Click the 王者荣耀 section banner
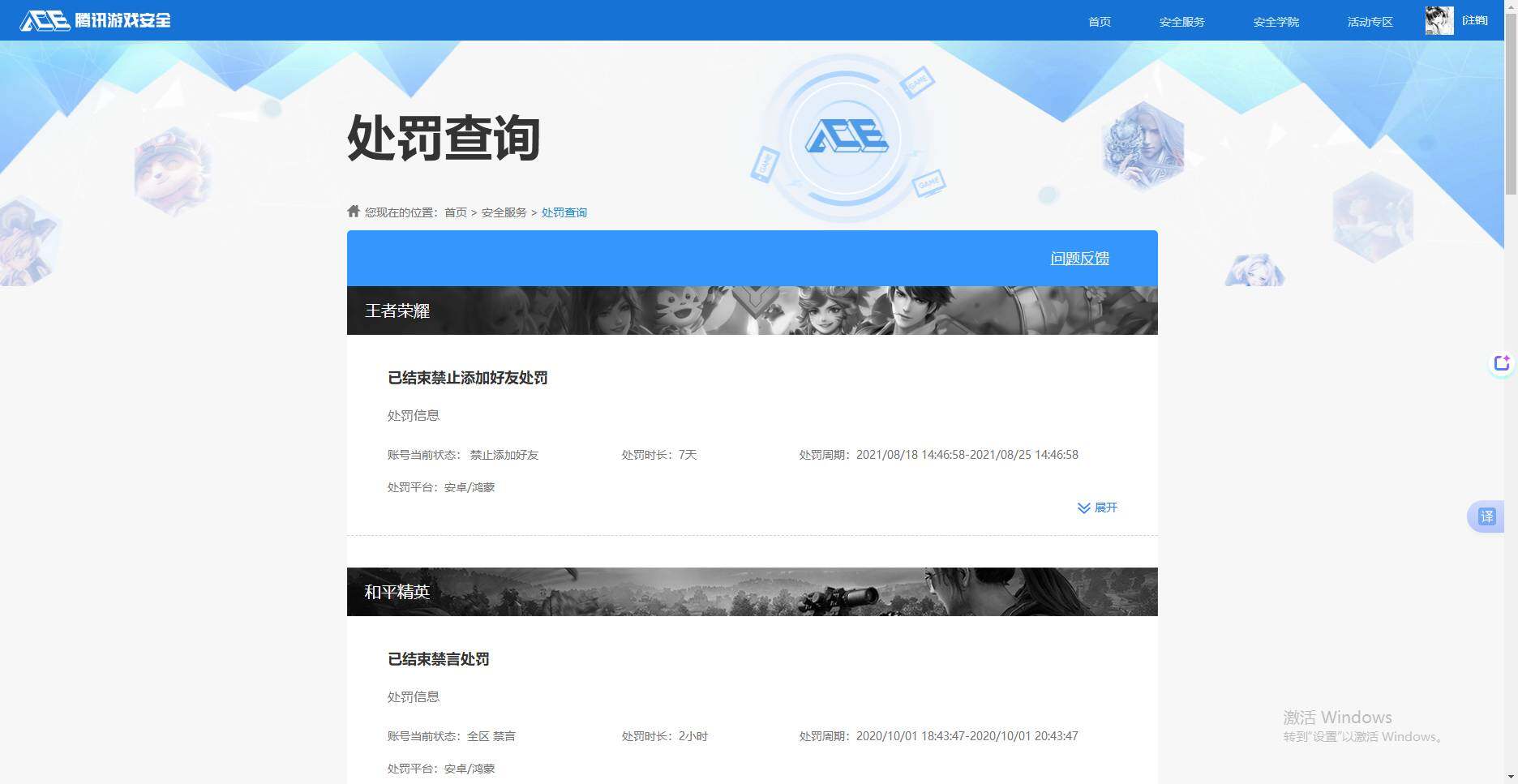 (752, 311)
